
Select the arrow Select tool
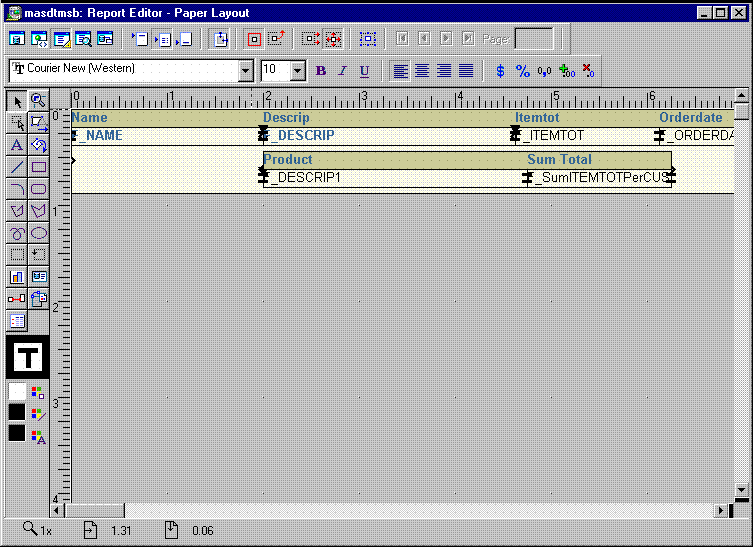tap(17, 101)
